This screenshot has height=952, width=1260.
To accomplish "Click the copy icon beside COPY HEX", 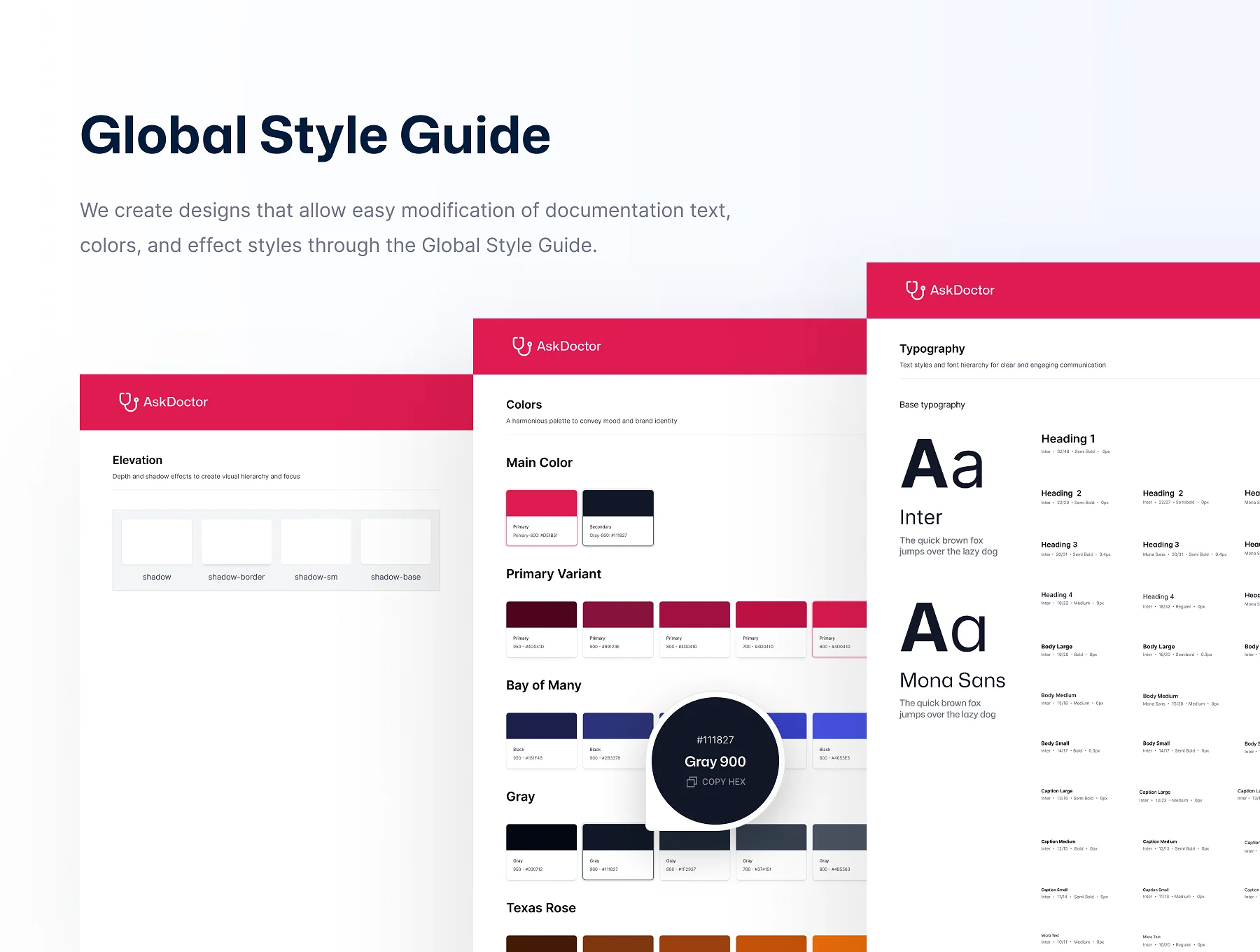I will 692,782.
